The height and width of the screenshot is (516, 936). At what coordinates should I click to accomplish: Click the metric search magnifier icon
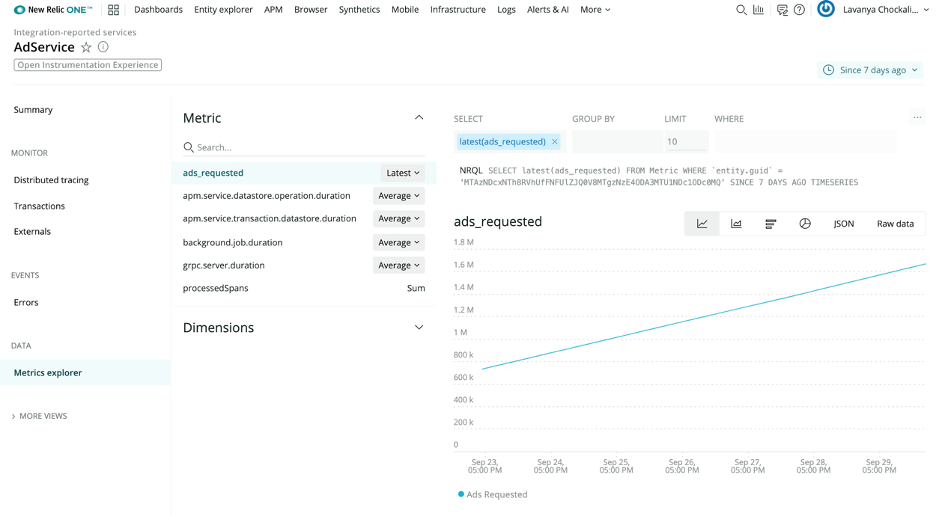click(x=188, y=147)
